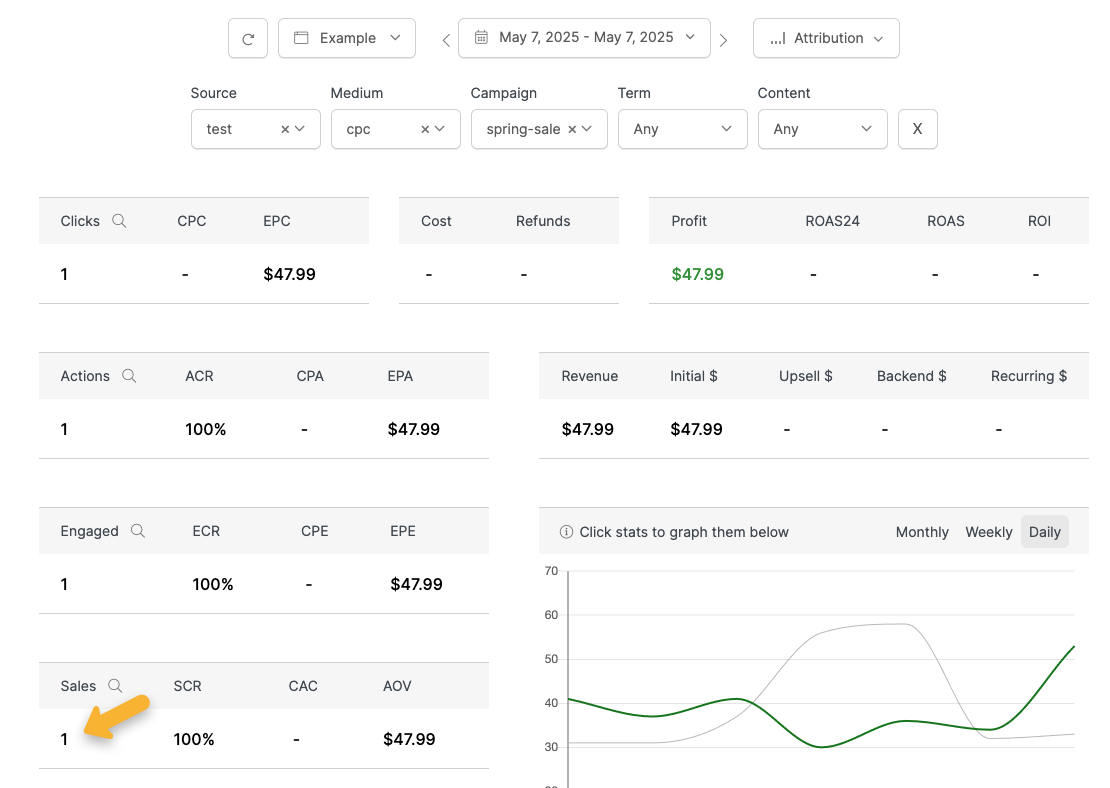
Task: Switch graph to Monthly view
Action: click(922, 532)
